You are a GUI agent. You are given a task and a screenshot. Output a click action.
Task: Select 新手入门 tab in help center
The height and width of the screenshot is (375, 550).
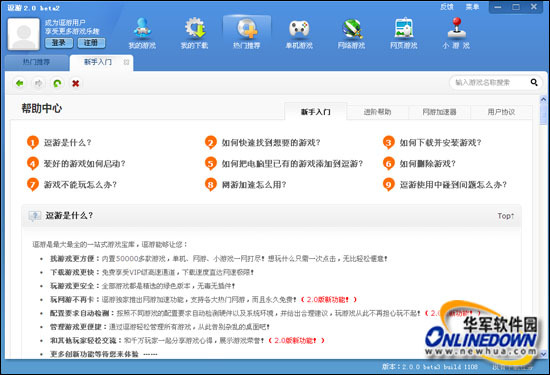[316, 112]
